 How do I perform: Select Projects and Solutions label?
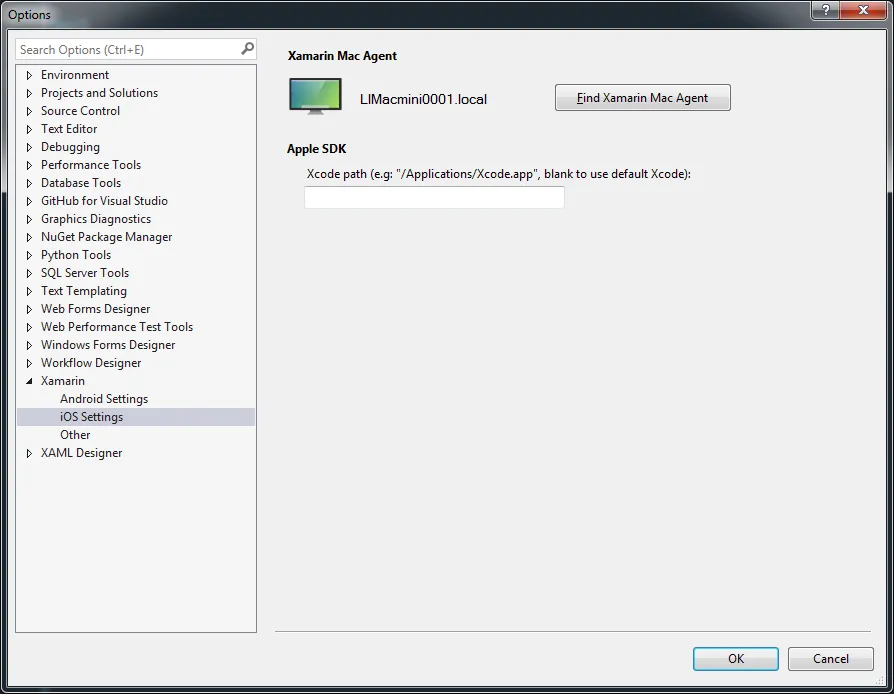99,93
